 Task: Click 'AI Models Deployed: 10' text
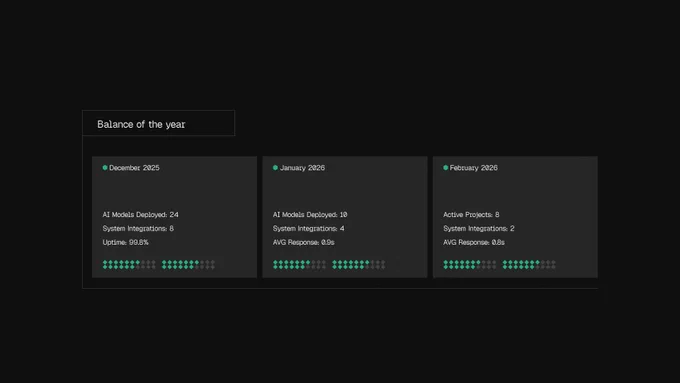(x=310, y=215)
